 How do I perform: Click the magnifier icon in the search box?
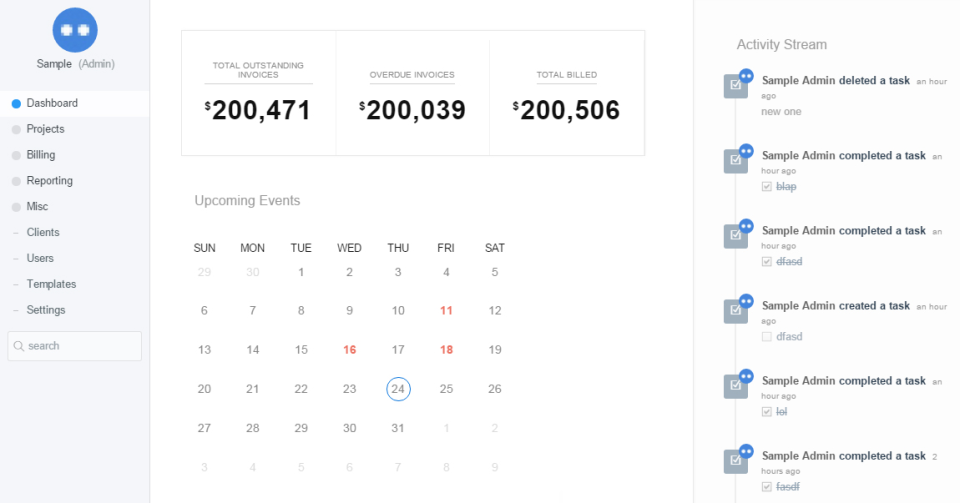(18, 346)
